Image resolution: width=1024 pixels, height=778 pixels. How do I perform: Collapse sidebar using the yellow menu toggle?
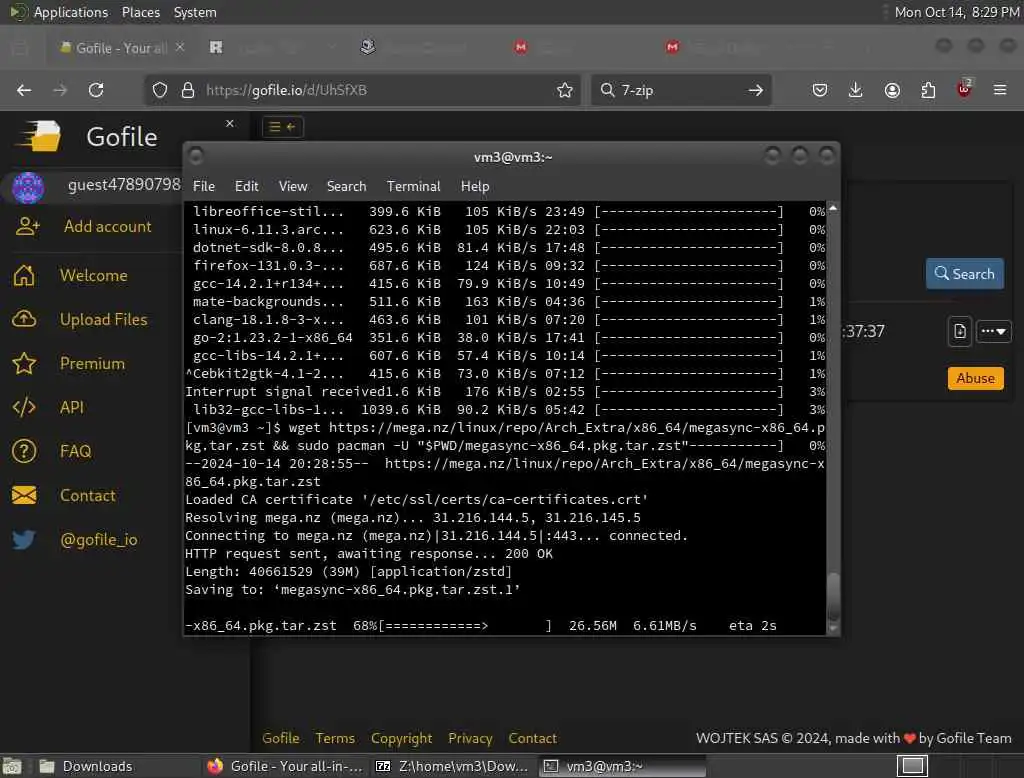pyautogui.click(x=283, y=127)
